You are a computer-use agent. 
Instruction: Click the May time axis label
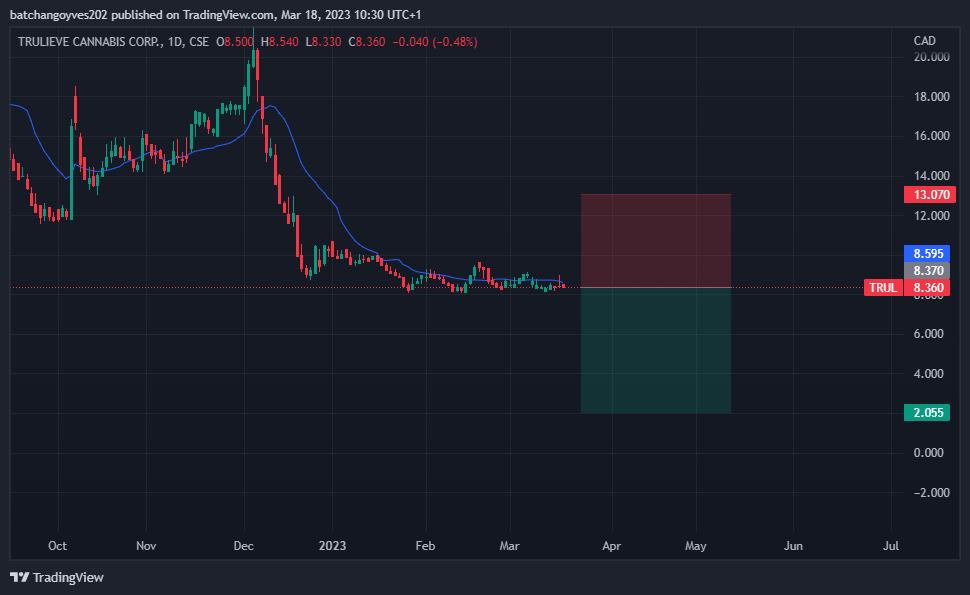[696, 546]
